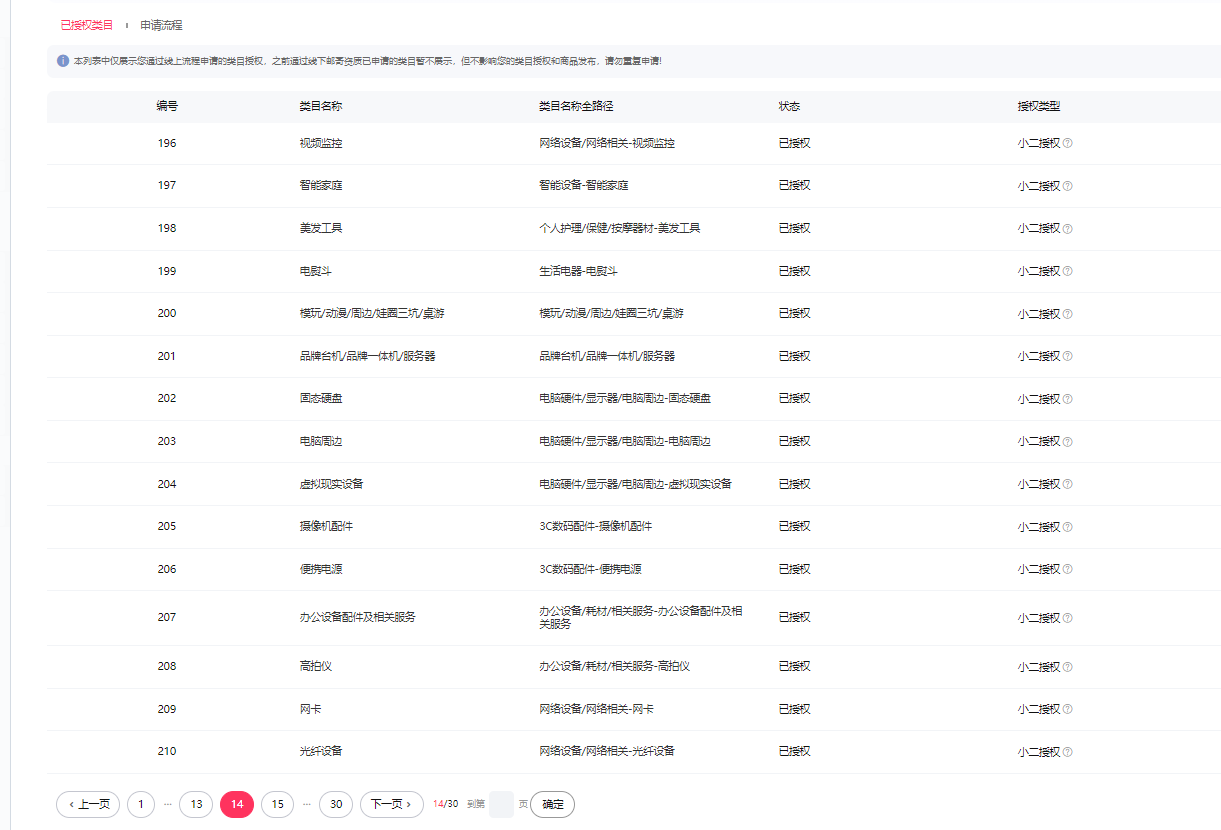Click help icon beside 小二授权 in row 210
This screenshot has height=830, width=1221.
pos(1068,752)
